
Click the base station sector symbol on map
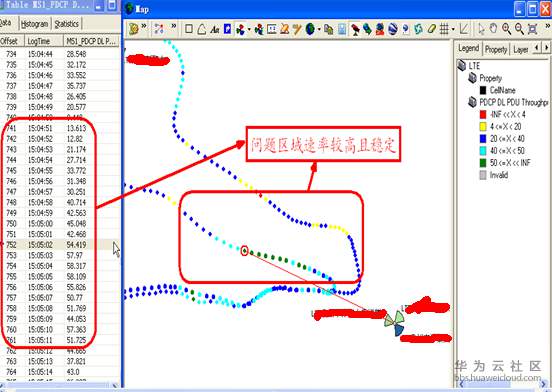(x=395, y=323)
